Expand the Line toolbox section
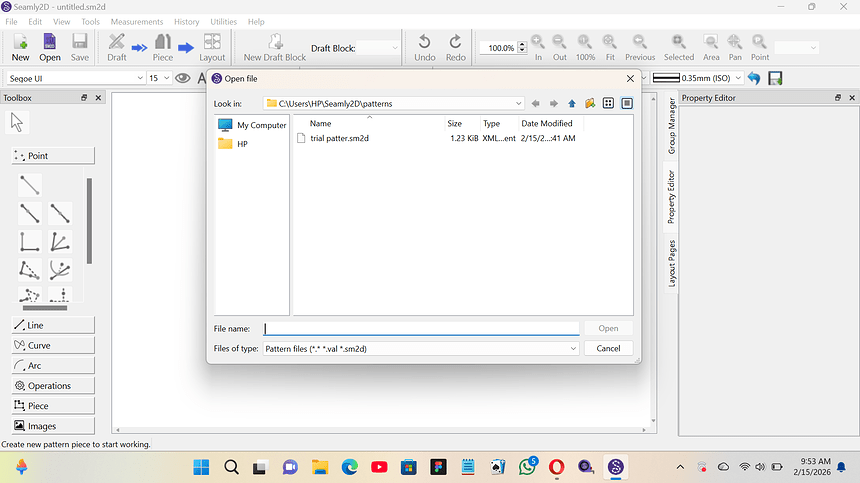 tap(53, 325)
